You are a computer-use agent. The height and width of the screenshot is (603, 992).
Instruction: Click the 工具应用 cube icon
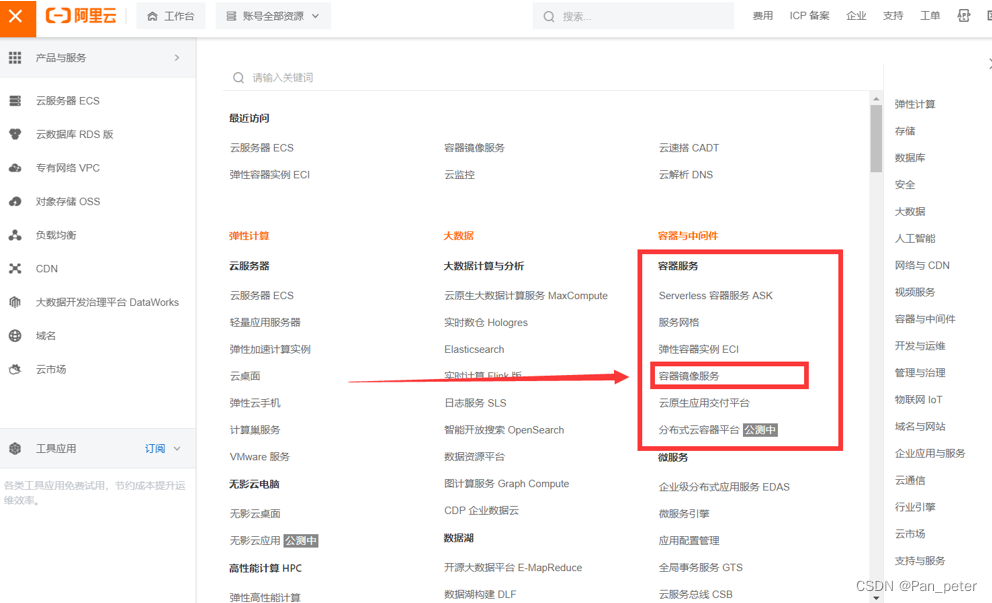click(x=15, y=448)
